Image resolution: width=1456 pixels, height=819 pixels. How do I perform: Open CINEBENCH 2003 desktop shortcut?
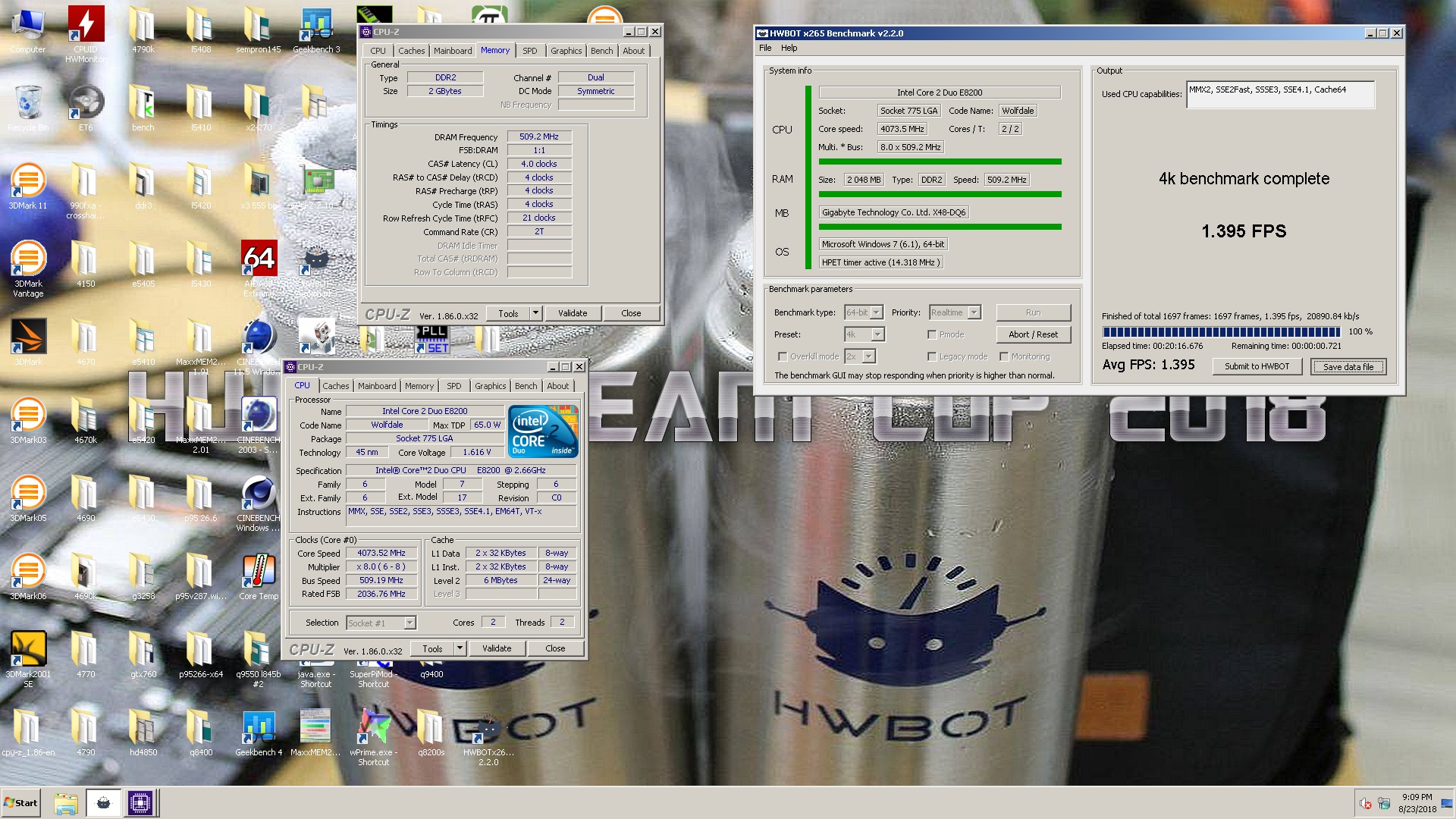(259, 425)
